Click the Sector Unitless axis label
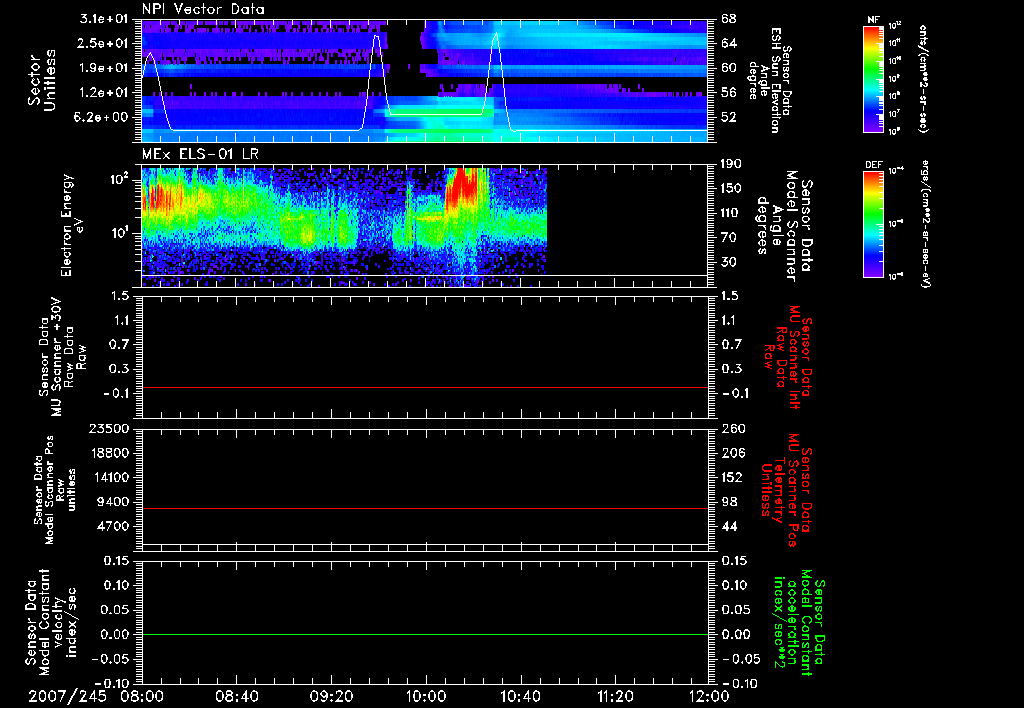This screenshot has height=708, width=1024. point(42,80)
